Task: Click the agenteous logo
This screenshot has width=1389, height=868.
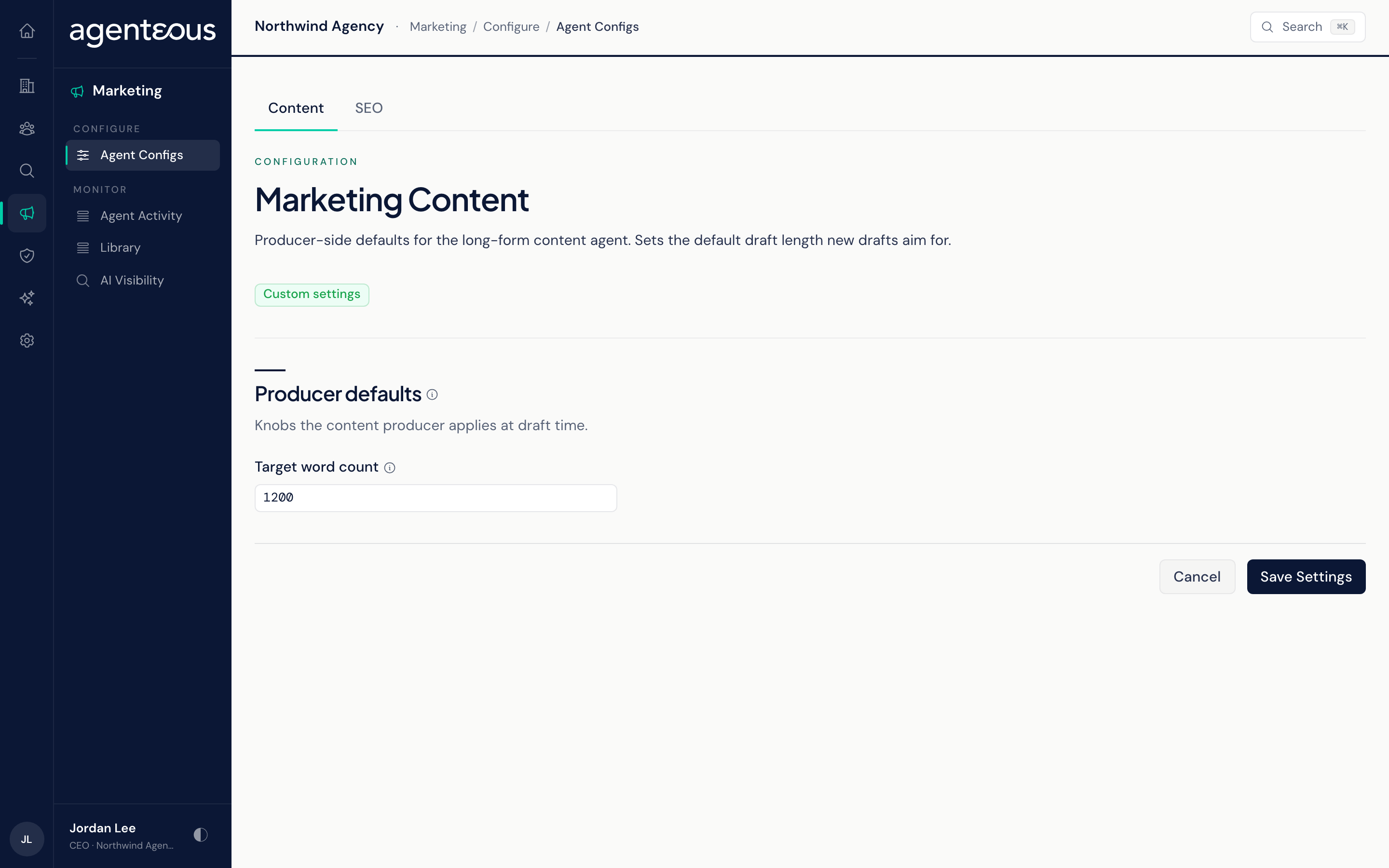Action: (x=142, y=32)
